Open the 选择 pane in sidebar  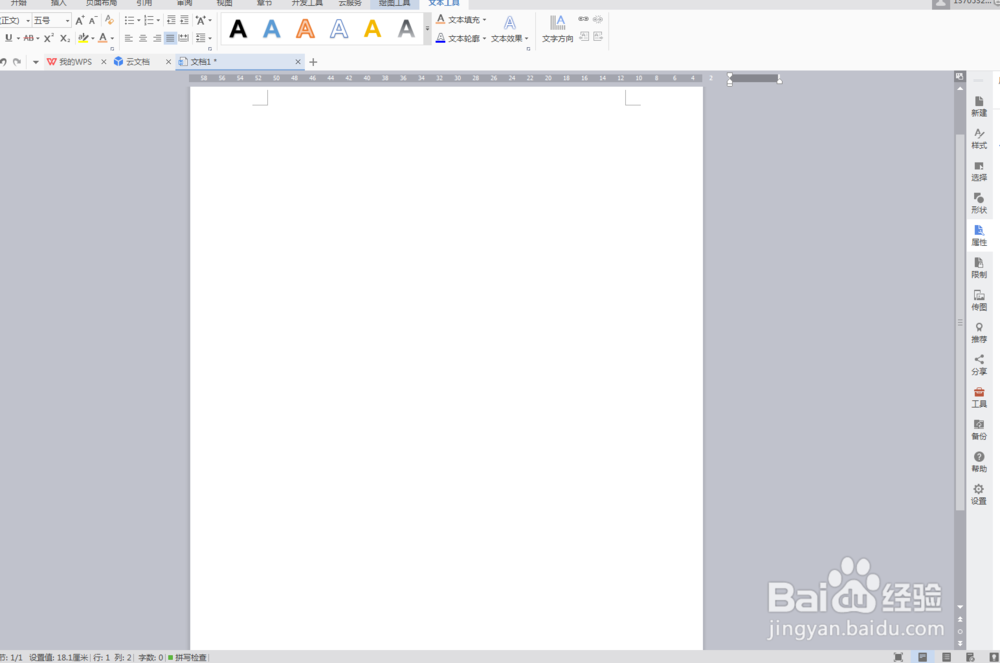tap(979, 171)
